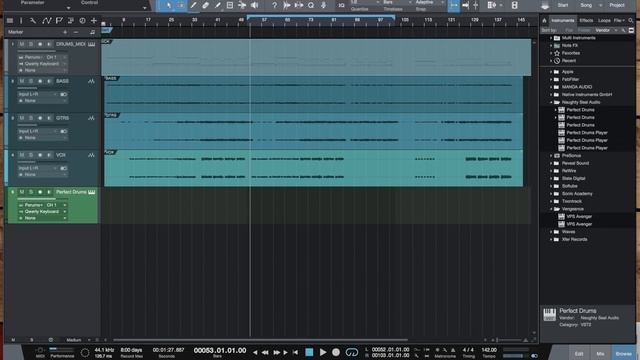Choose the Mute tool in toolbar
Viewport: 640px width, 360px height.
click(230, 5)
